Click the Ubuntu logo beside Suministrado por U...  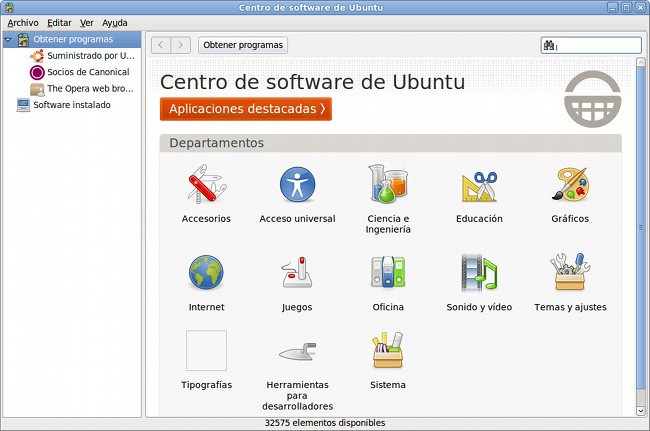pyautogui.click(x=37, y=56)
